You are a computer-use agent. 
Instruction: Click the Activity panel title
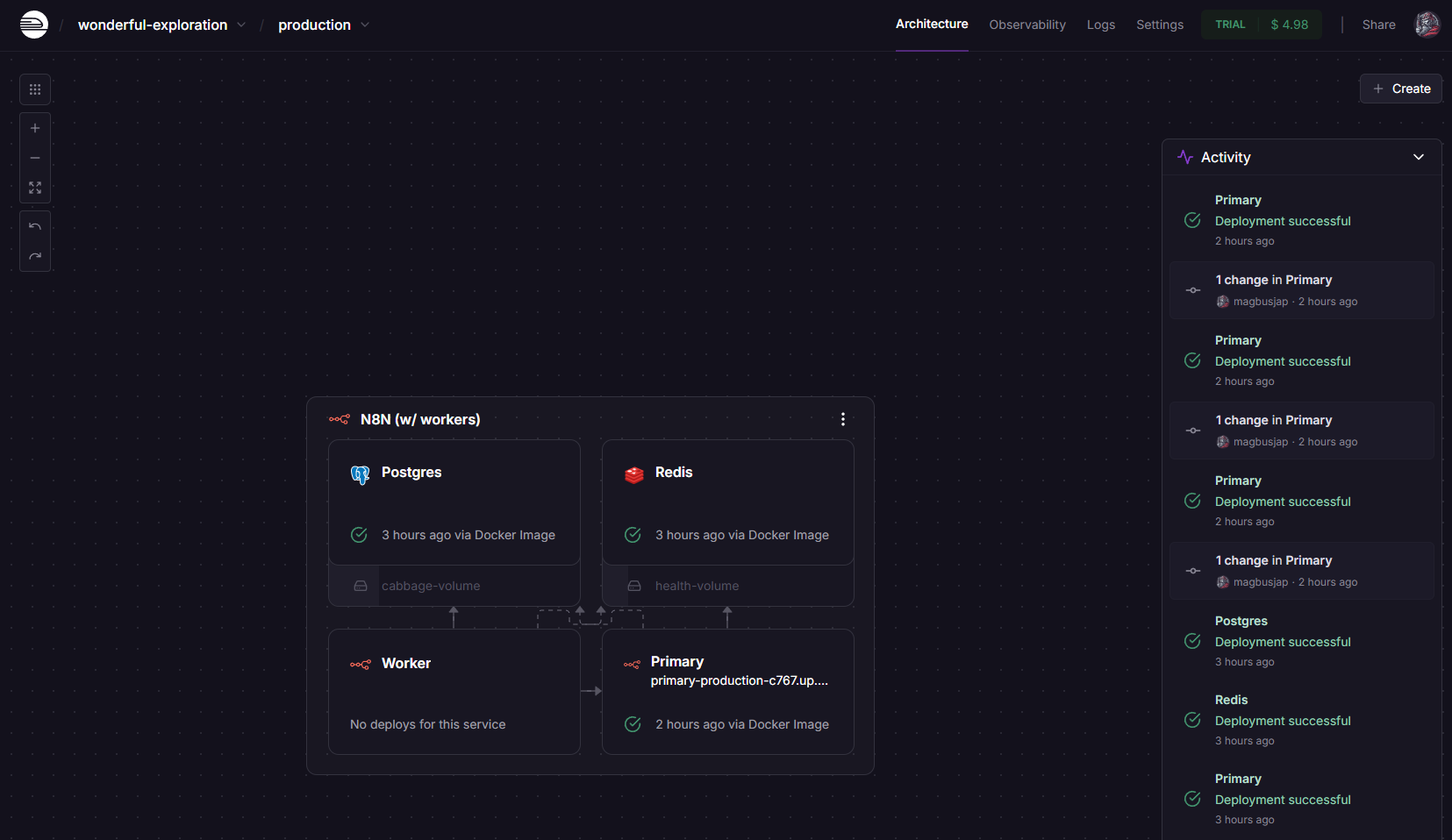[1226, 157]
